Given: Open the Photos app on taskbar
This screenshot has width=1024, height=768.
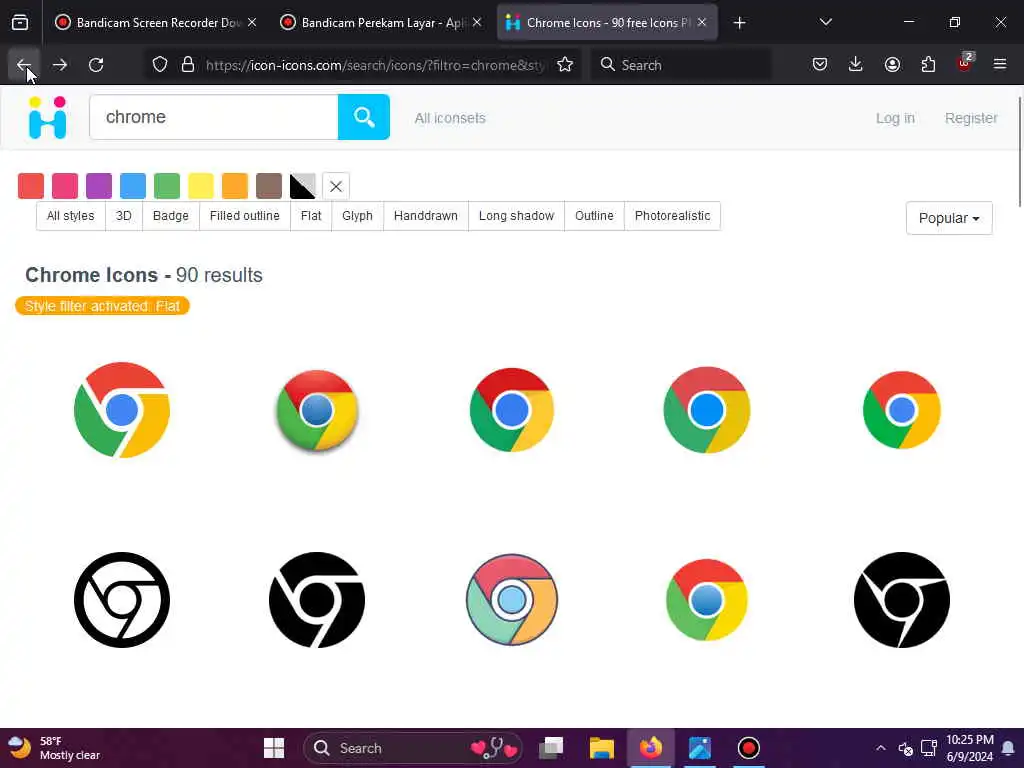Looking at the screenshot, I should click(x=699, y=748).
